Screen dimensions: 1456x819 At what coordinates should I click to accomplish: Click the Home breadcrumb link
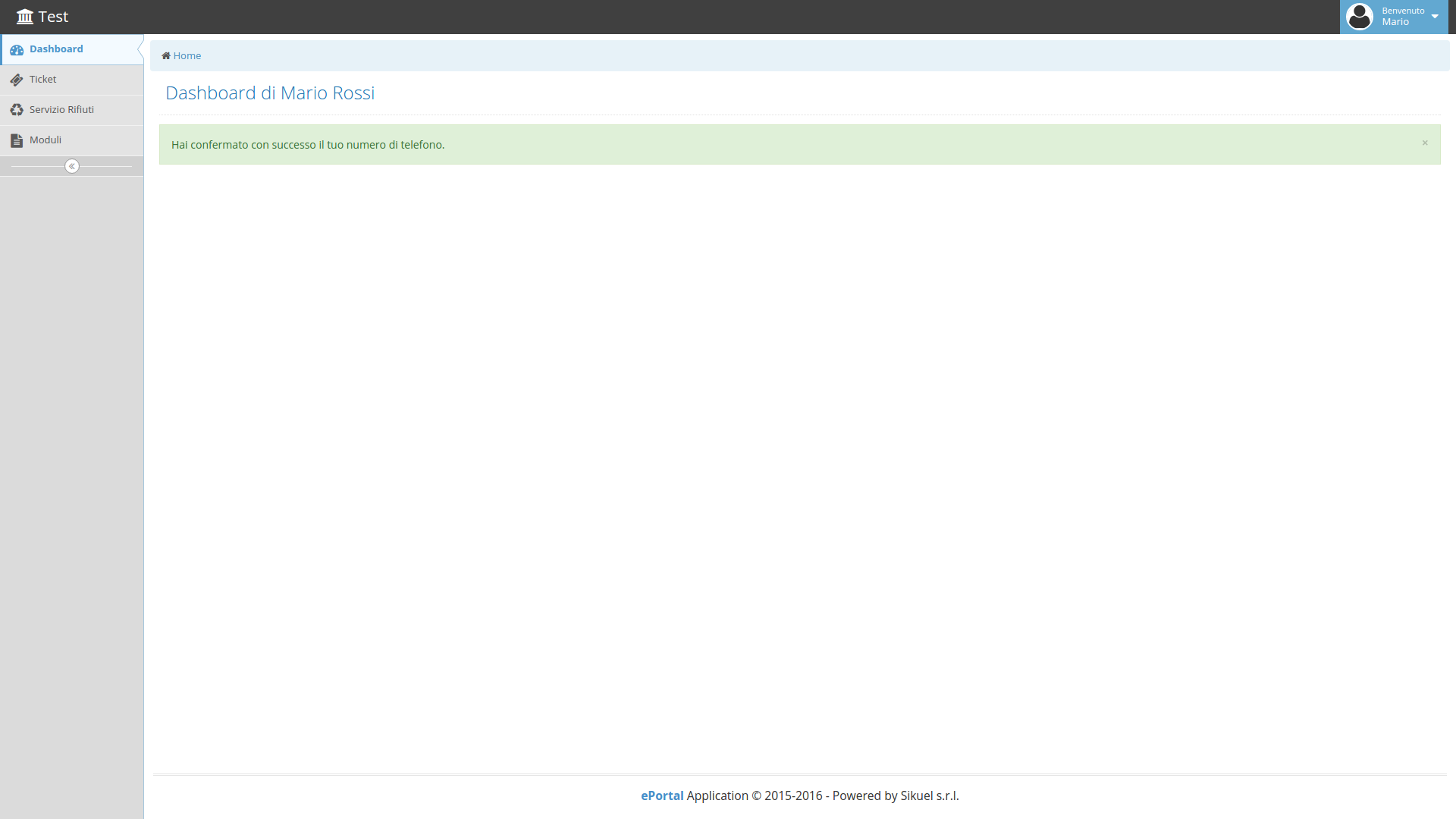point(187,55)
